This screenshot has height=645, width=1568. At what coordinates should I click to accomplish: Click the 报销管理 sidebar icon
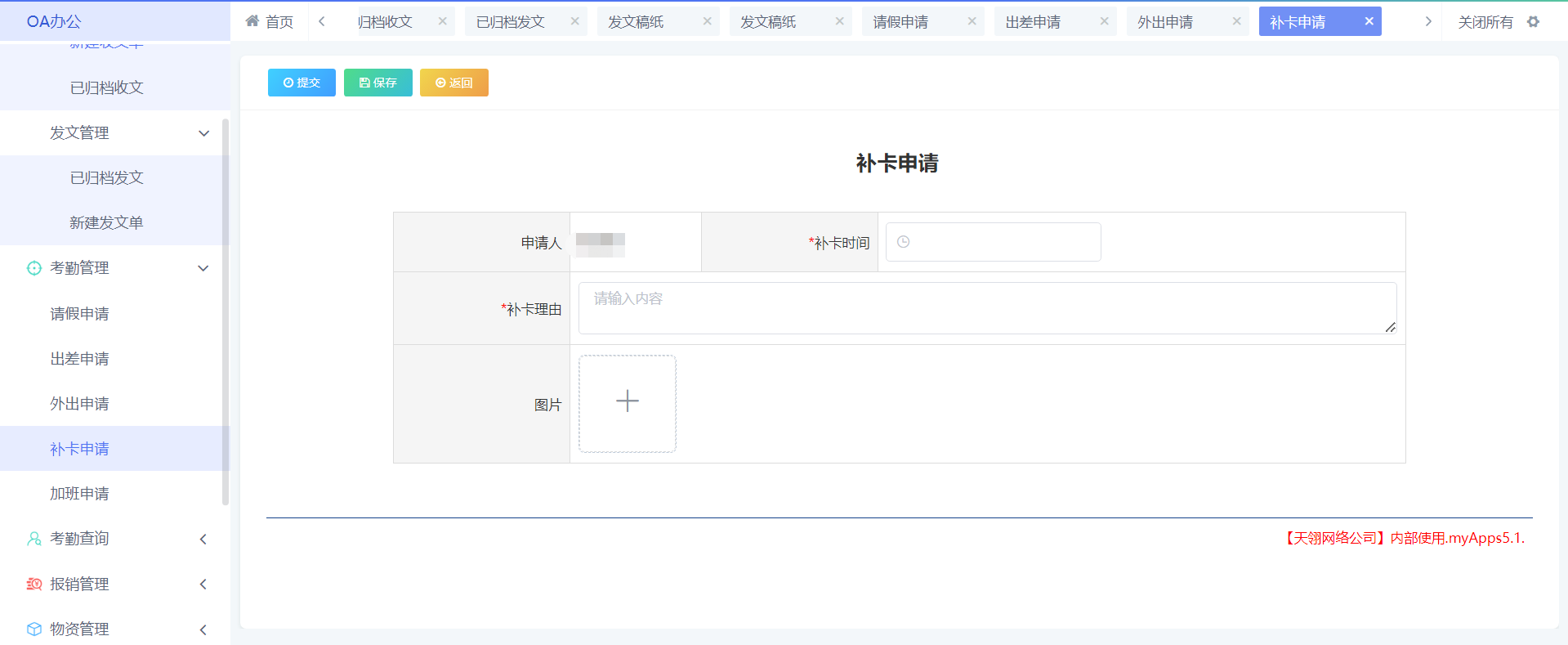pyautogui.click(x=34, y=584)
